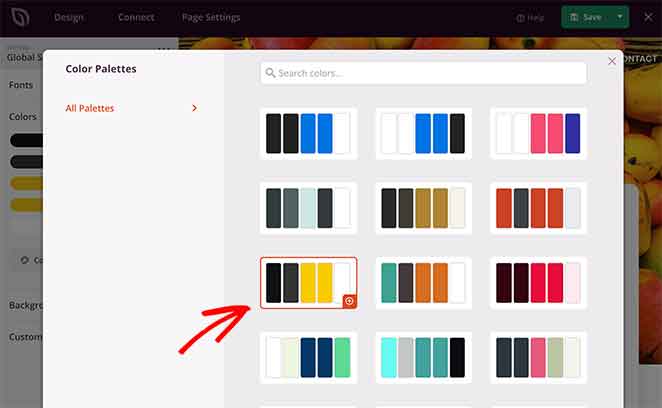Select All Palettes in sidebar
The width and height of the screenshot is (662, 408).
coord(90,108)
